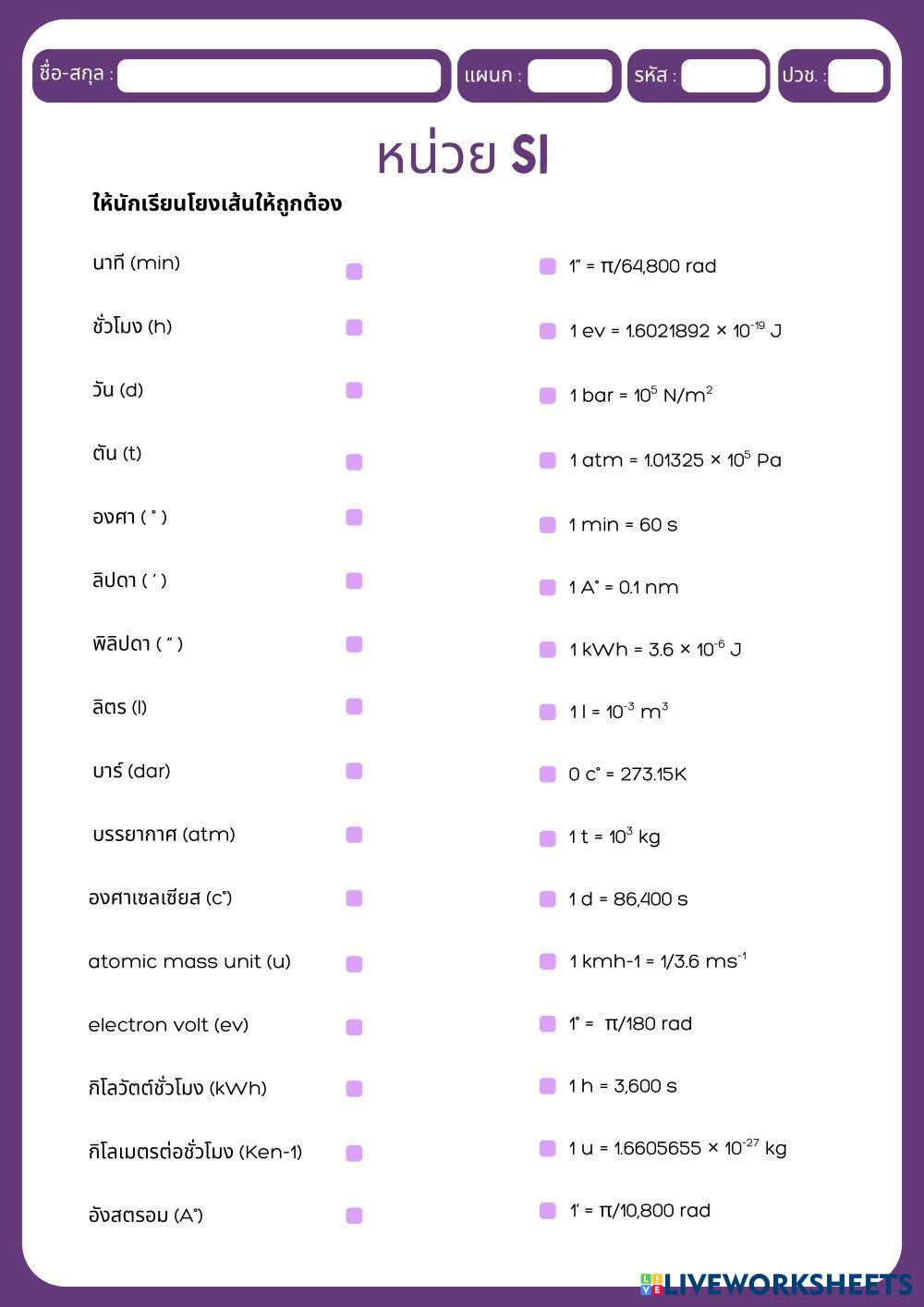Select the answer dot for 1 A° = 0.1 nm
Screen dimensions: 924x1307
click(x=548, y=588)
